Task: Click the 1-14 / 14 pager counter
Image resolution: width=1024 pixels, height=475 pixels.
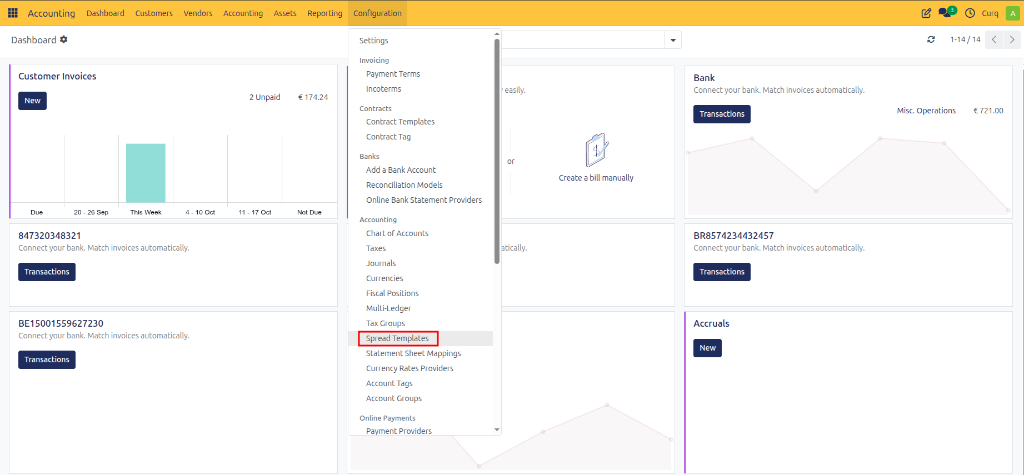Action: 965,40
